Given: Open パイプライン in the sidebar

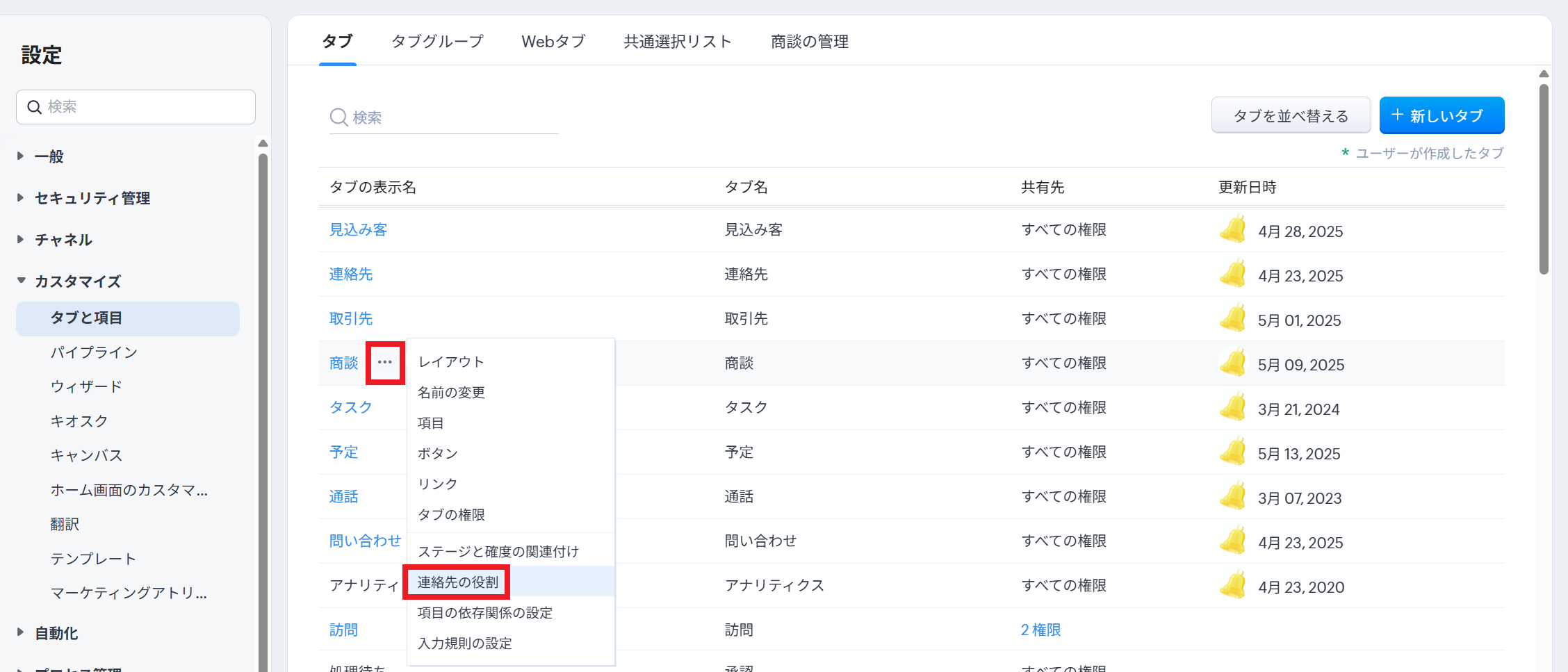Looking at the screenshot, I should (x=94, y=352).
